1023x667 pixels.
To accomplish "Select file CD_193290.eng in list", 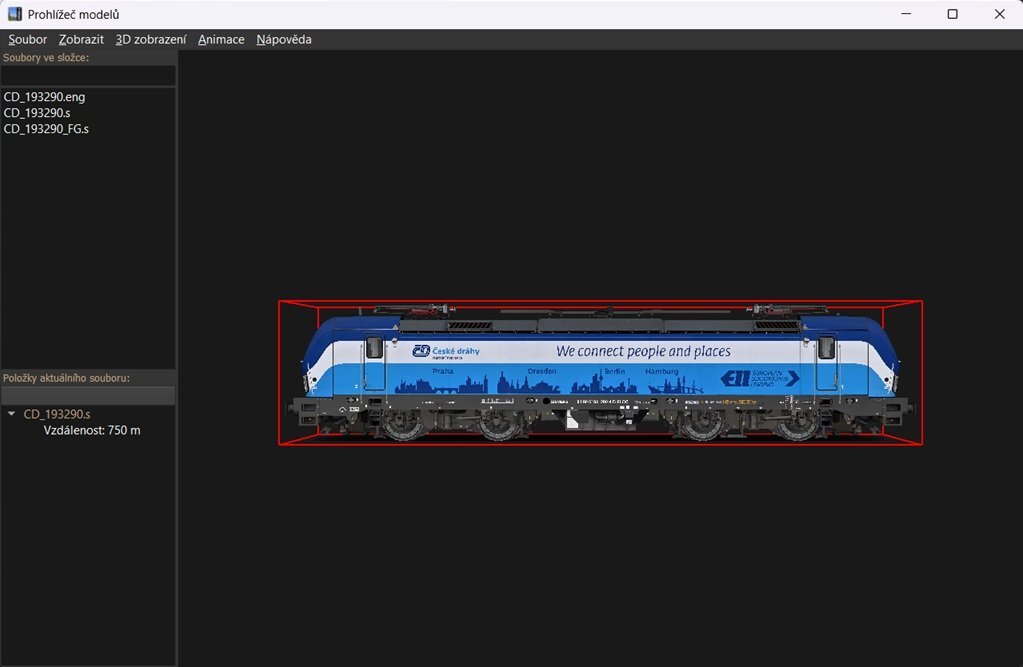I will click(44, 97).
